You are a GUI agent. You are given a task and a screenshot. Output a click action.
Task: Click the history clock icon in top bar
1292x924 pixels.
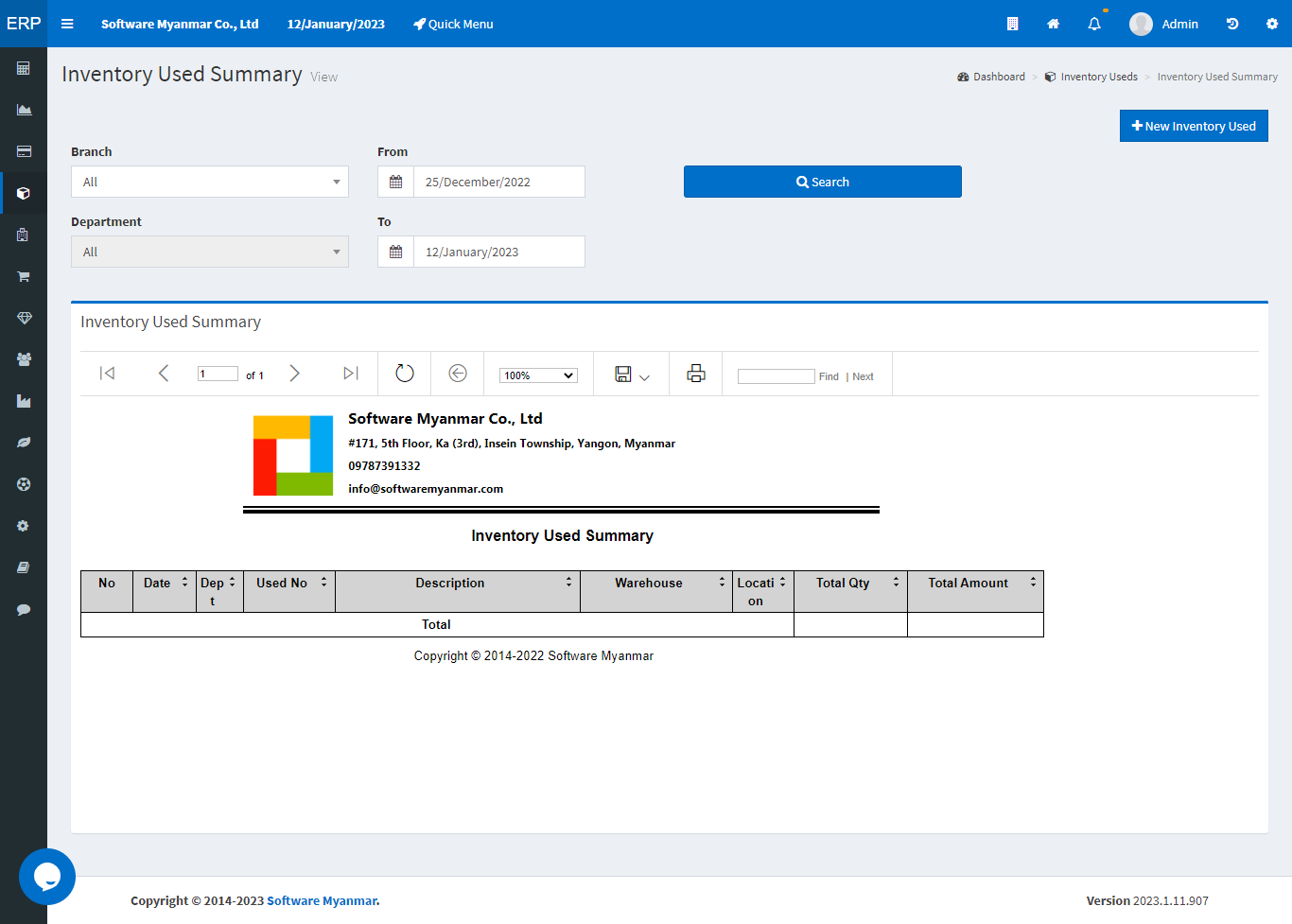[1232, 24]
